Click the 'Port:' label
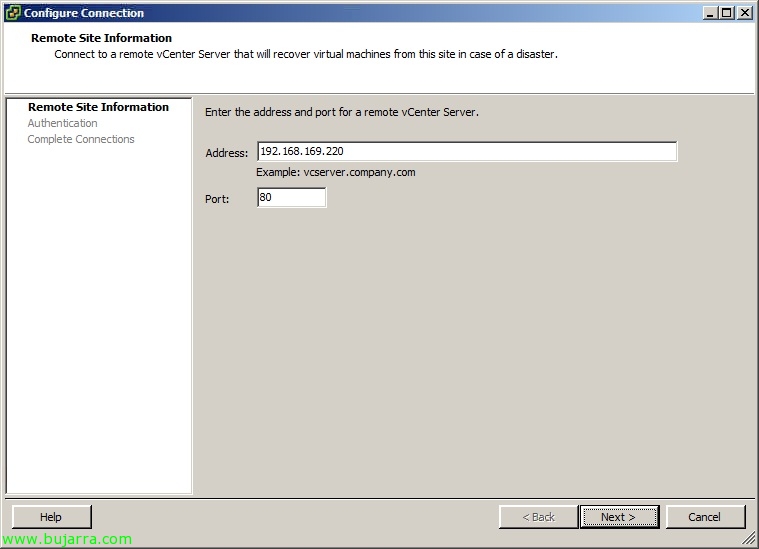Viewport: 759px width, 549px height. click(x=217, y=199)
